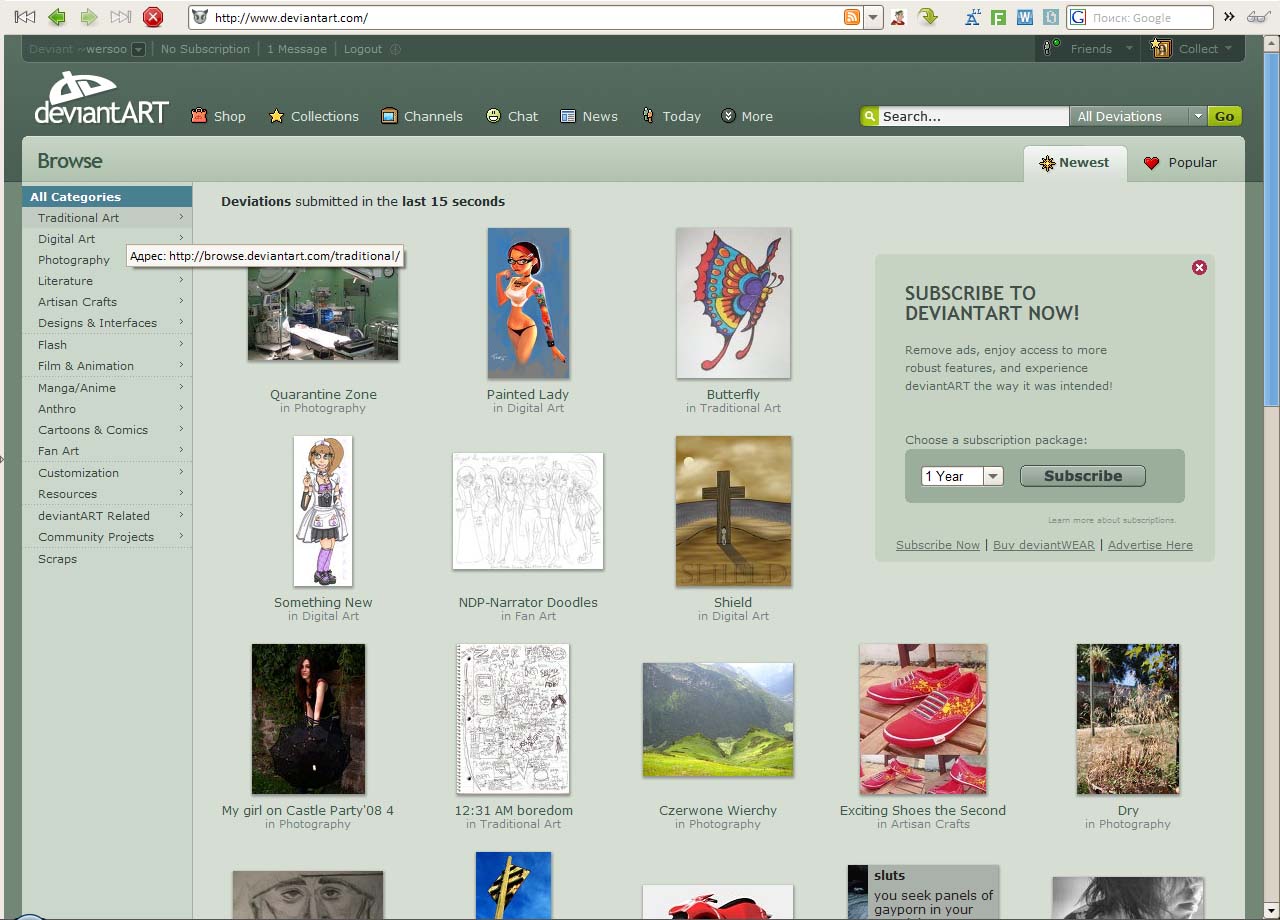This screenshot has width=1280, height=920.
Task: Open Collections with the star icon
Action: tap(313, 116)
